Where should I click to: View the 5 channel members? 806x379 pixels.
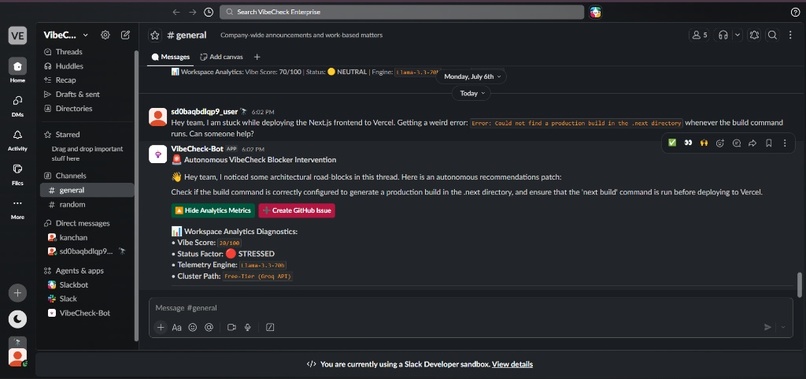700,35
